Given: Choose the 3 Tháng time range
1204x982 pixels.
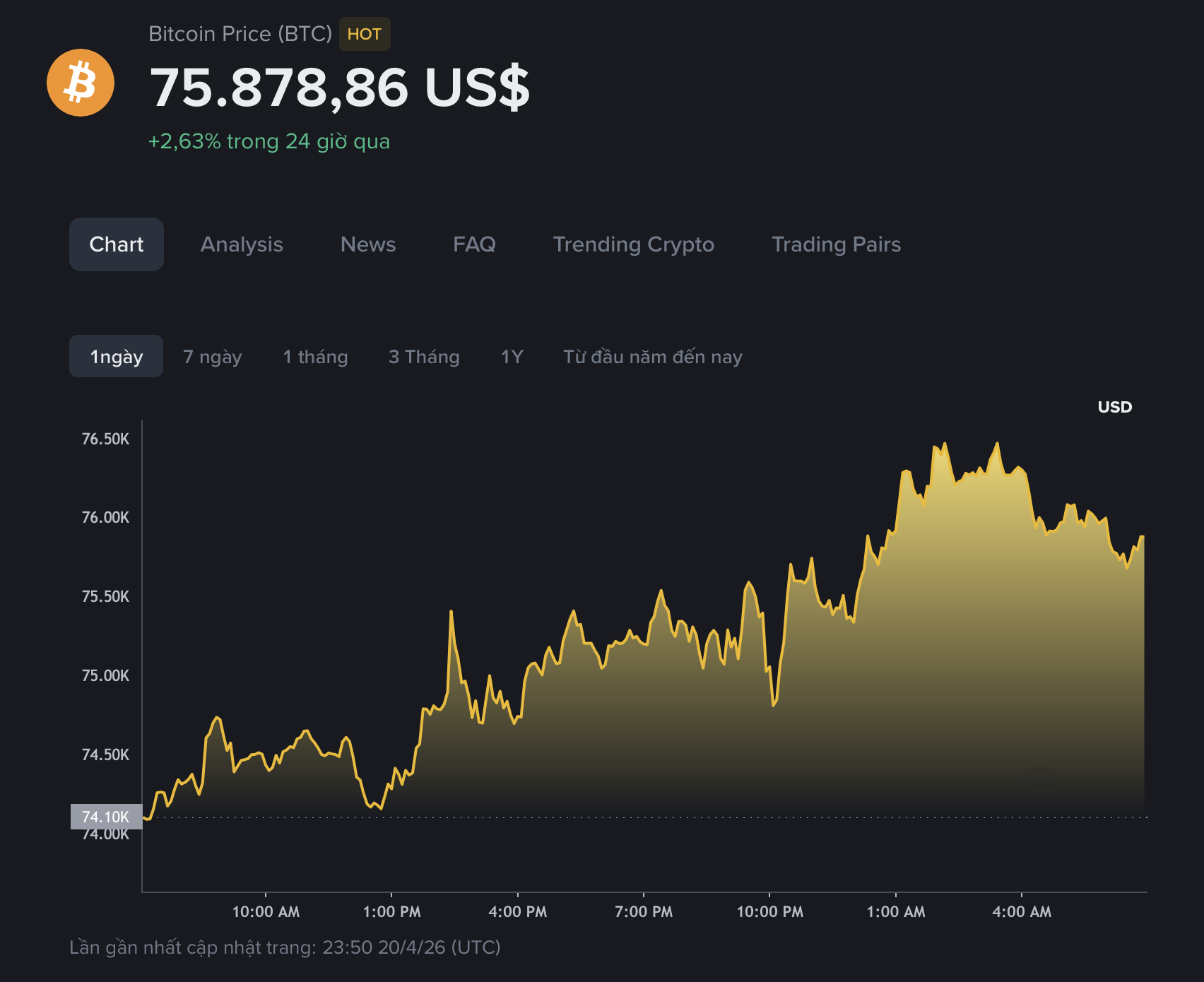Looking at the screenshot, I should 424,357.
